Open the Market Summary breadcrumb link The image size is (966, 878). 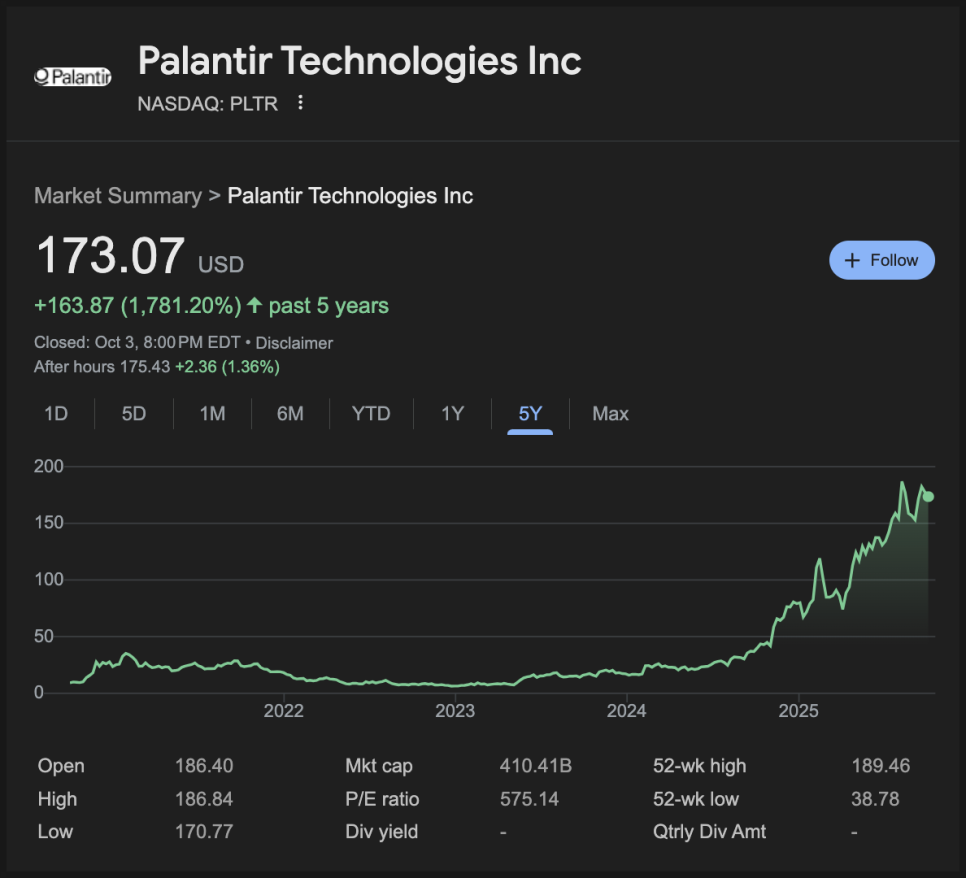118,196
